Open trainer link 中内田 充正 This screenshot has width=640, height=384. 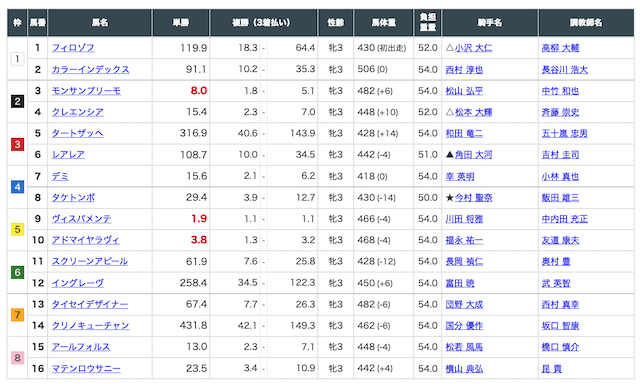click(x=565, y=219)
